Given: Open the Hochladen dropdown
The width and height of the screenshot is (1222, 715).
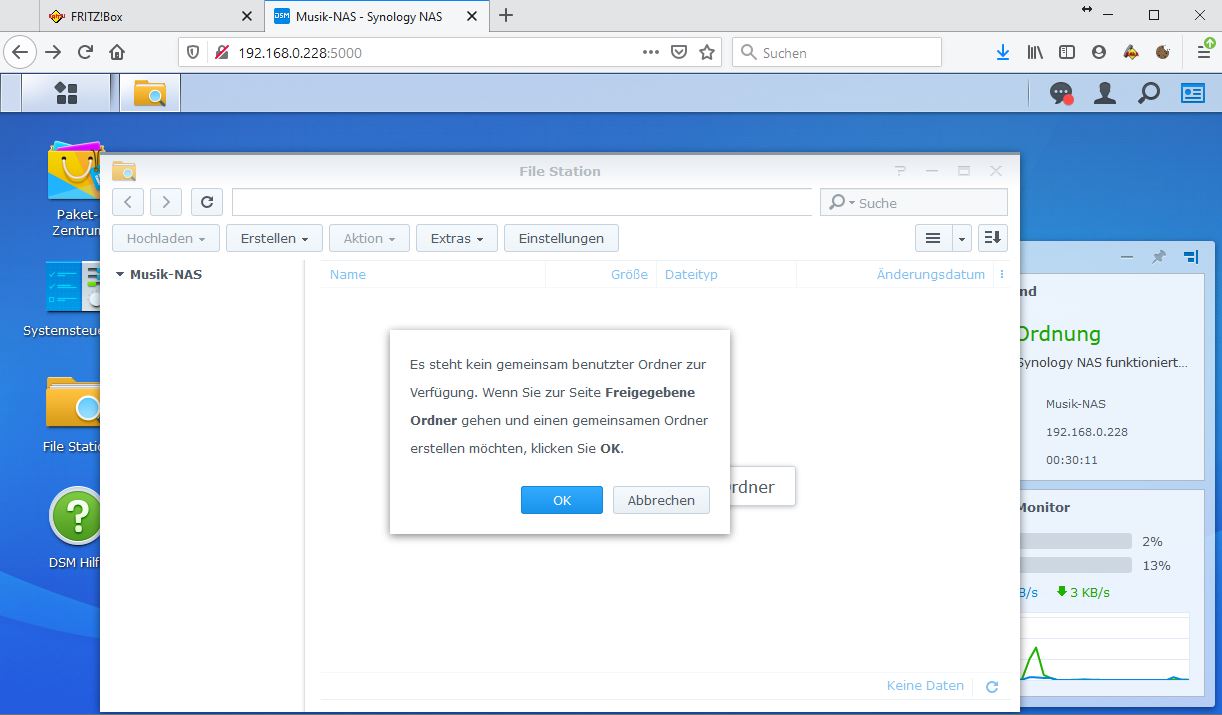Looking at the screenshot, I should [166, 238].
